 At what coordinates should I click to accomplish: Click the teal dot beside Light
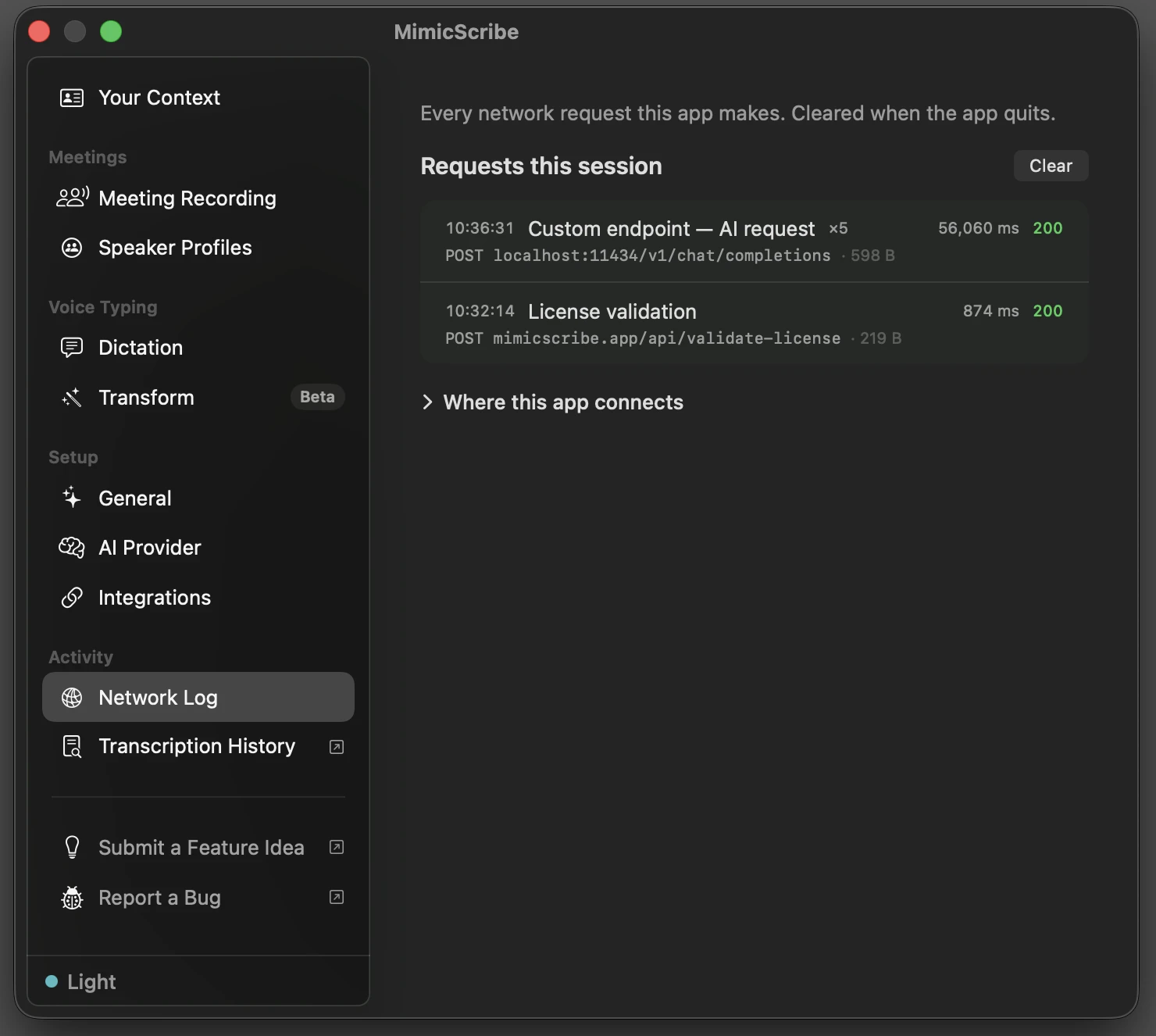click(x=52, y=981)
